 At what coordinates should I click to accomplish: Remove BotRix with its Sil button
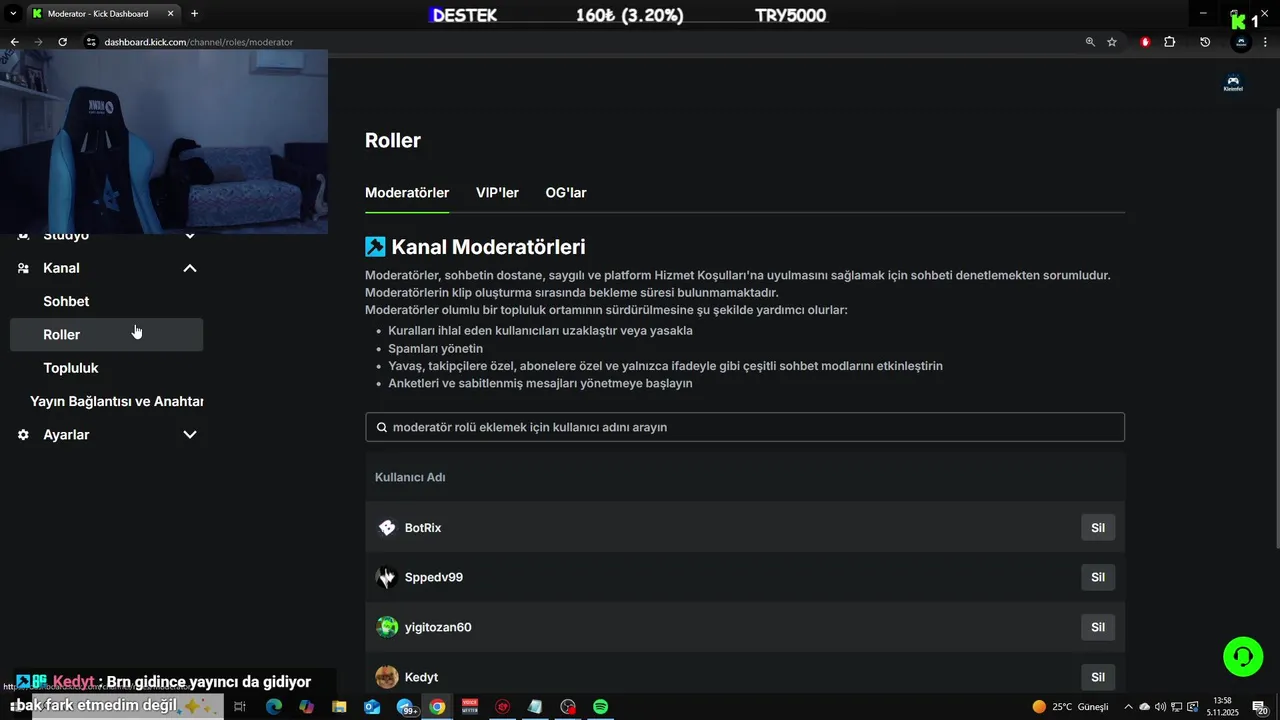[1098, 527]
